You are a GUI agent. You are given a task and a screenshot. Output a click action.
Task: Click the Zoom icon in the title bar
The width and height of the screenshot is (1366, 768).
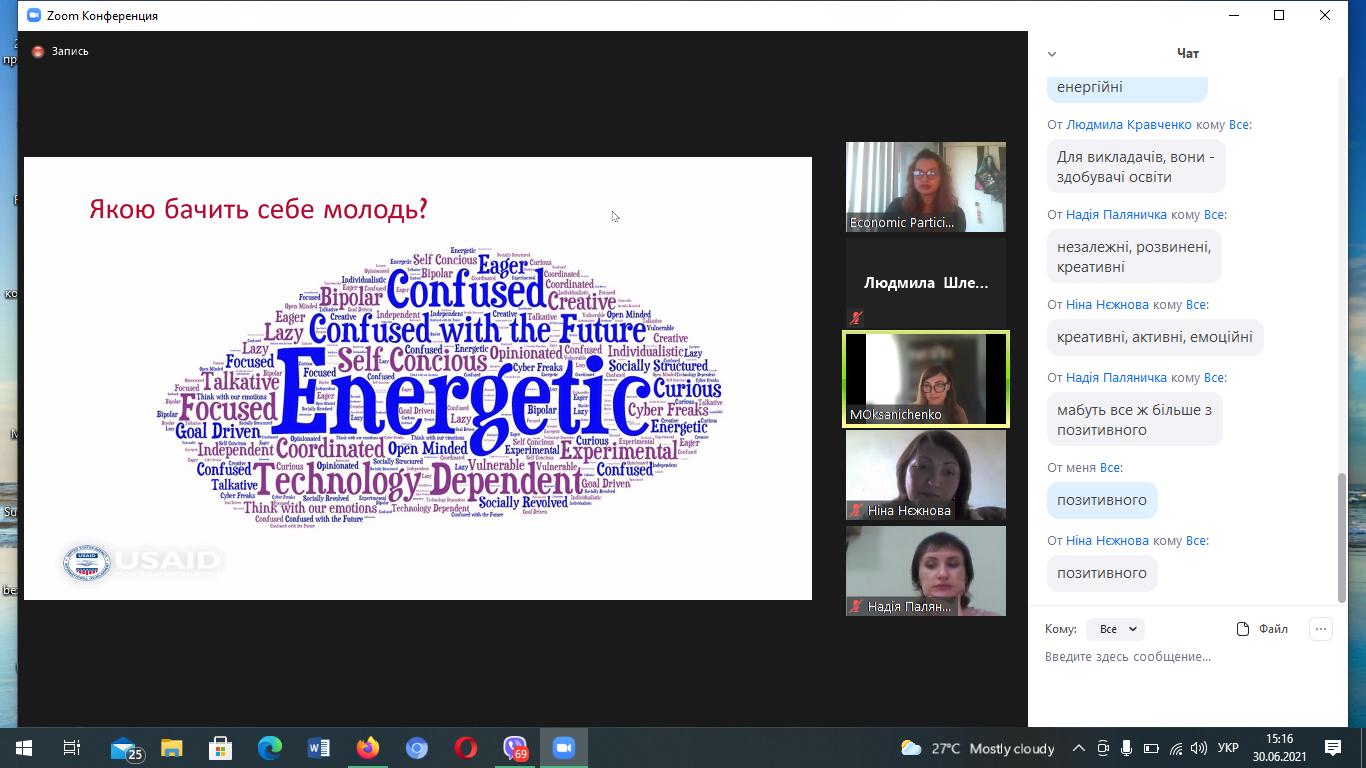pos(34,16)
